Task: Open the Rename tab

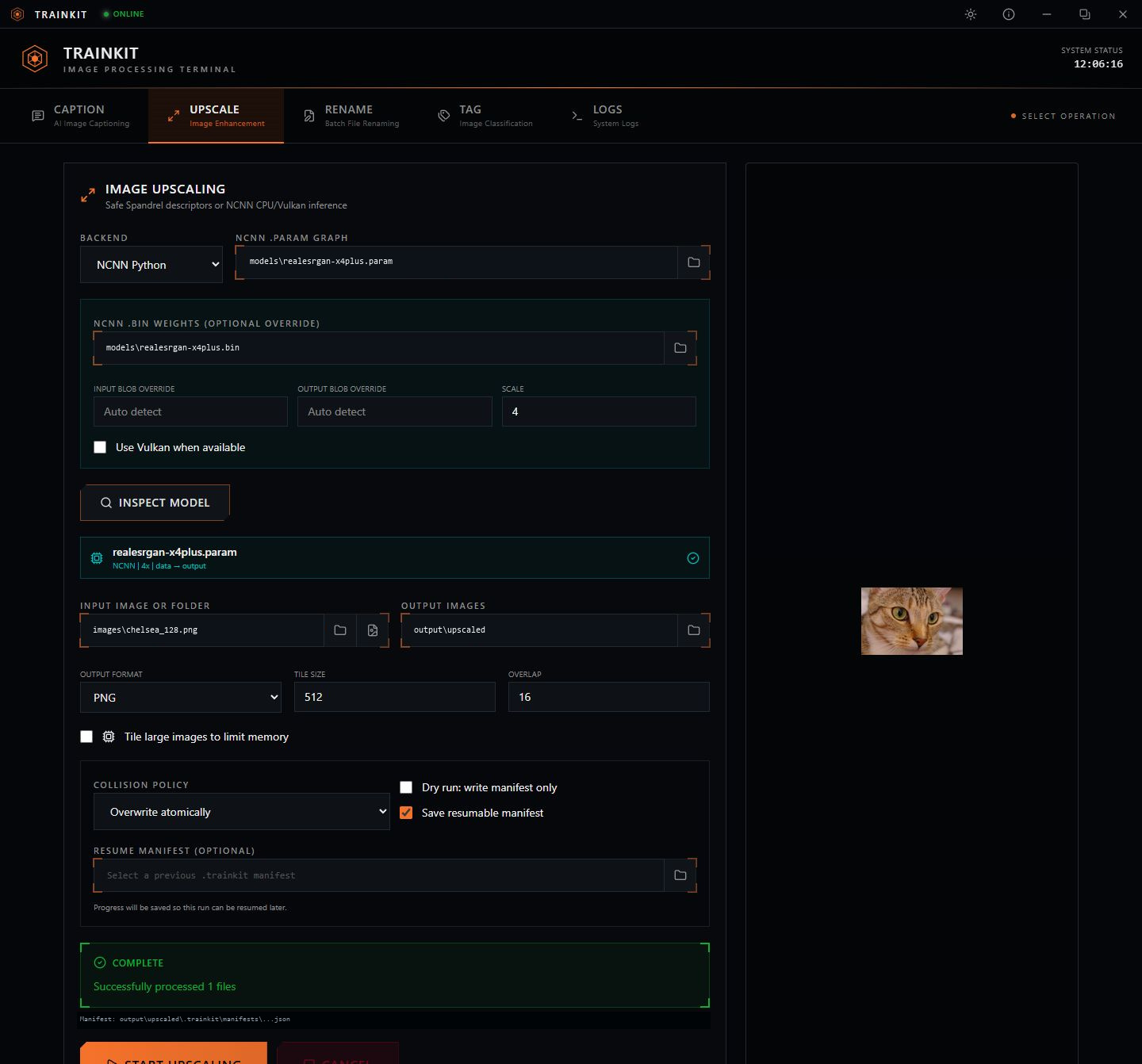Action: (x=351, y=116)
